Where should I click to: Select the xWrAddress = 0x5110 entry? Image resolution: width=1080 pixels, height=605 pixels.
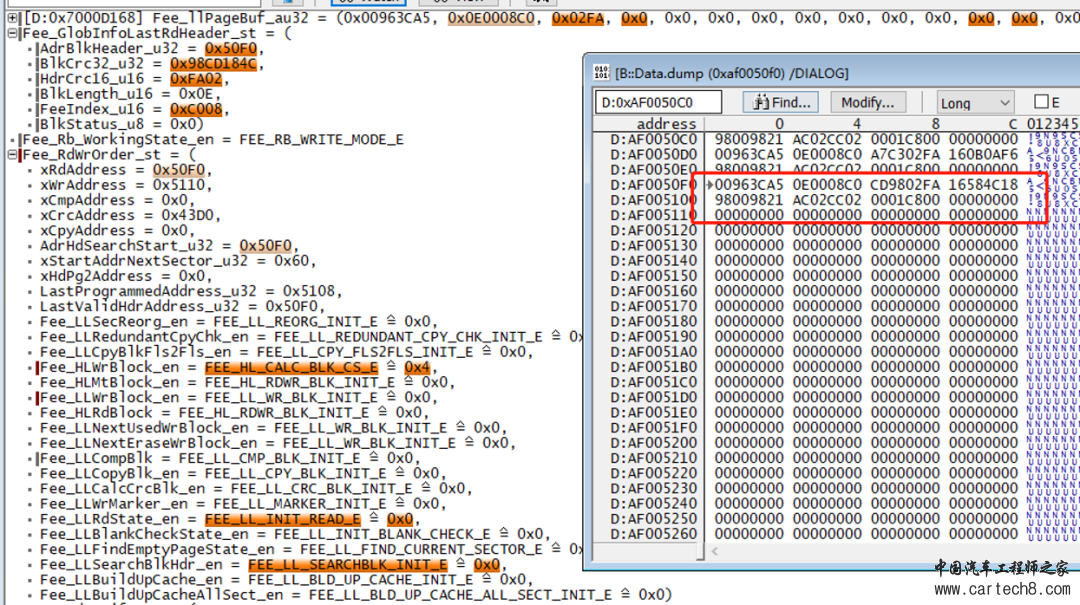coord(125,185)
